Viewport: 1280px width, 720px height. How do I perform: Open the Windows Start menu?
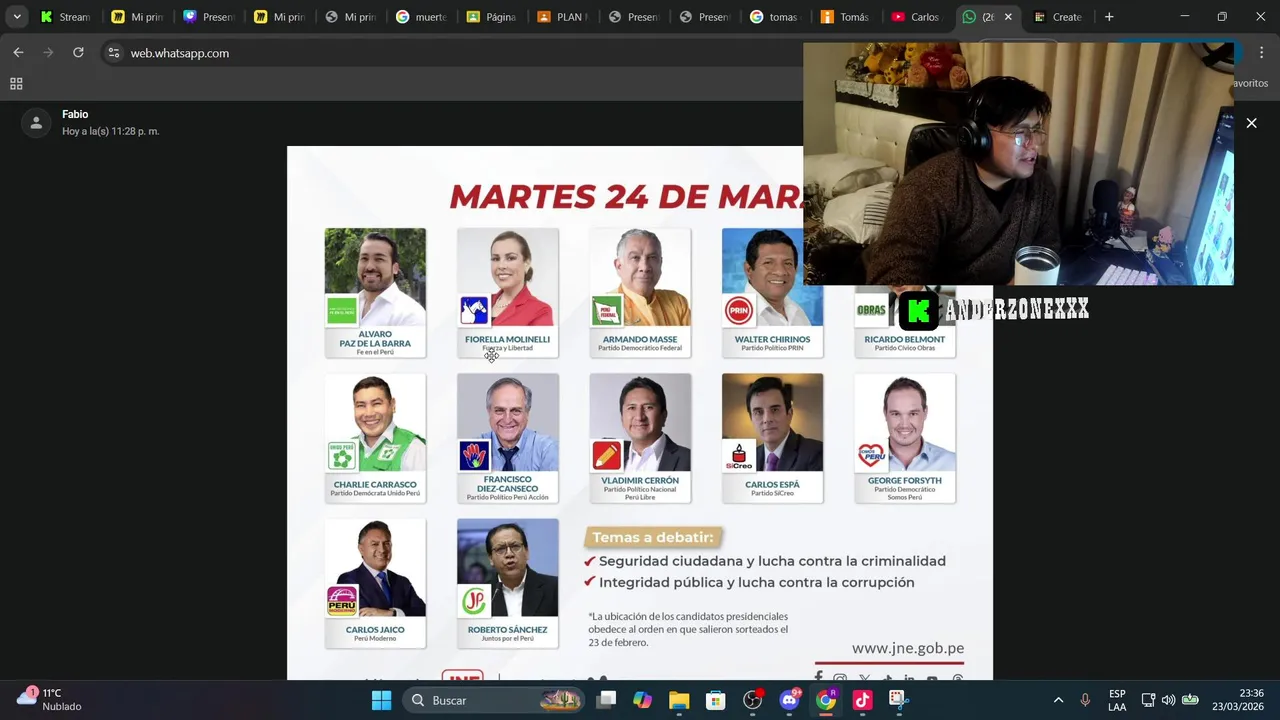coord(381,700)
